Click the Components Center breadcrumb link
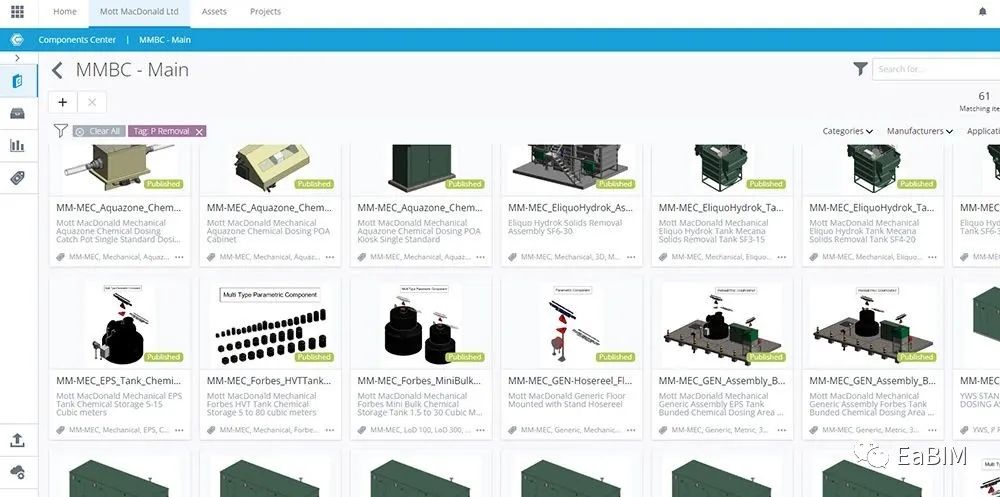This screenshot has height=497, width=1000. pos(77,40)
